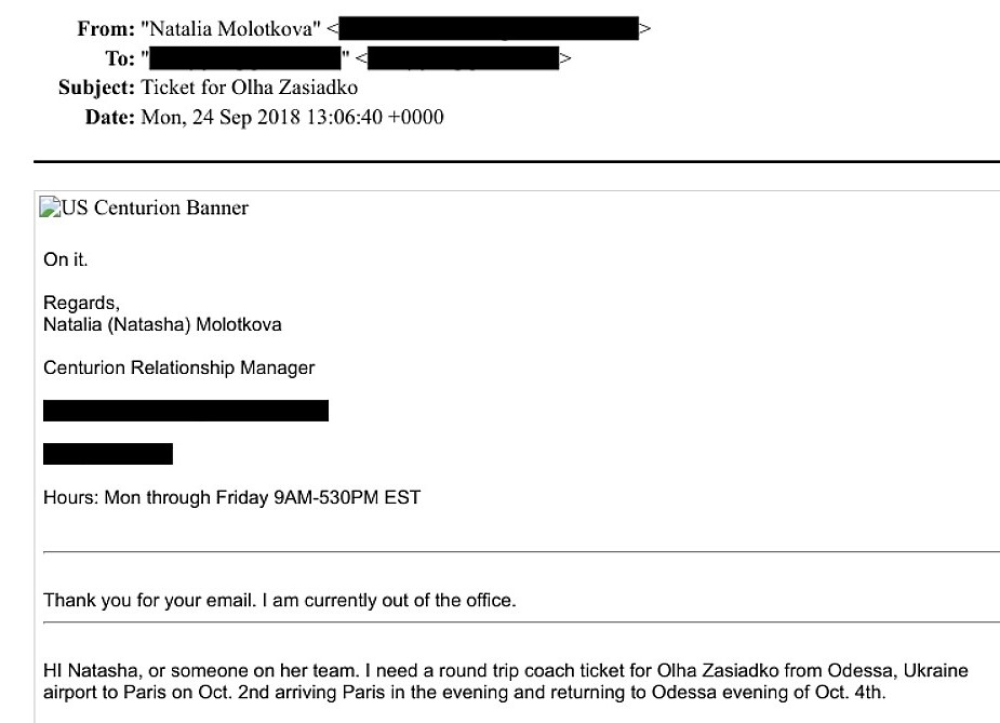
Task: Click the redacted recipient email address
Action: (x=465, y=59)
